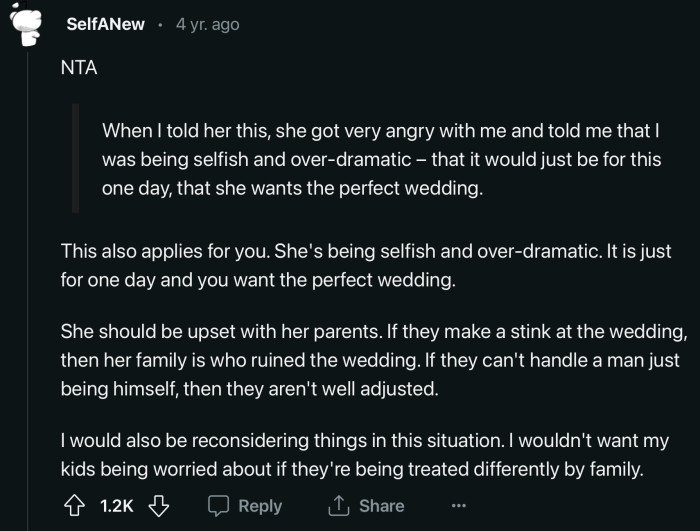Click the quoted "When I told her this" passage
The height and width of the screenshot is (531, 700).
380,160
